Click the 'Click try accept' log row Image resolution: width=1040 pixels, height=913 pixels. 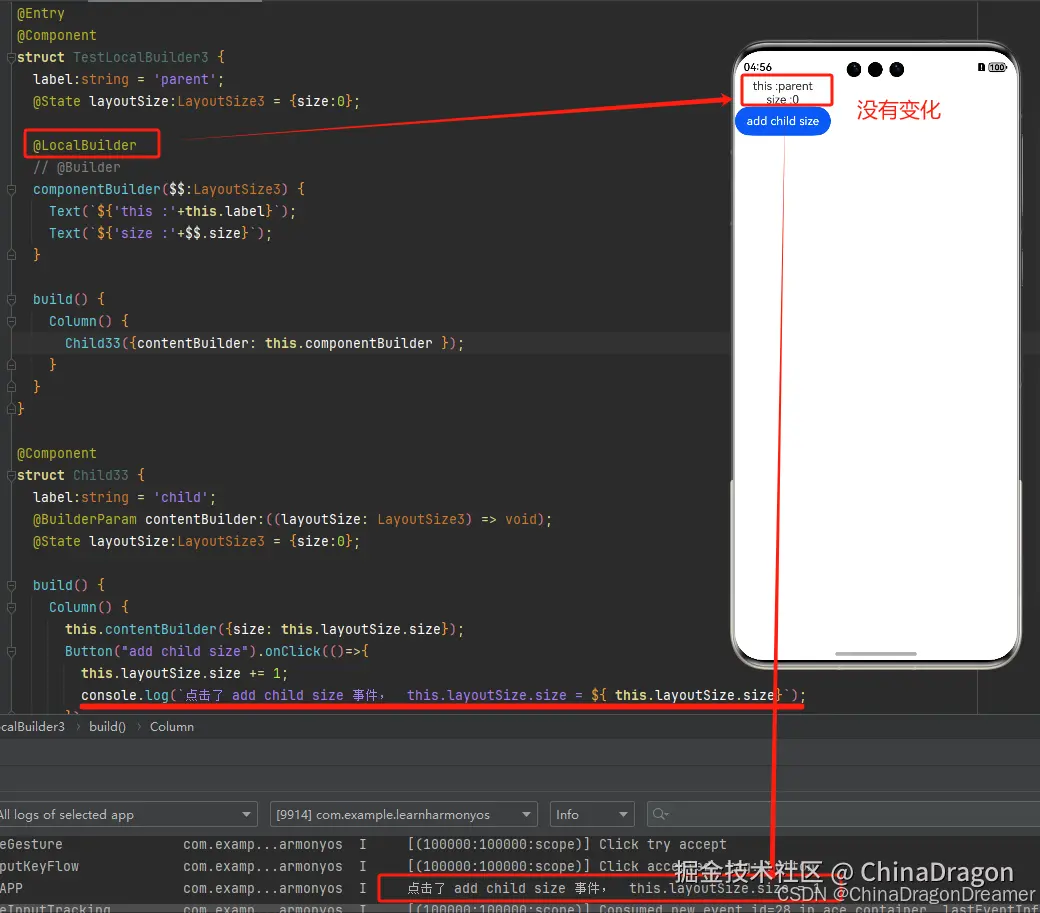click(520, 844)
